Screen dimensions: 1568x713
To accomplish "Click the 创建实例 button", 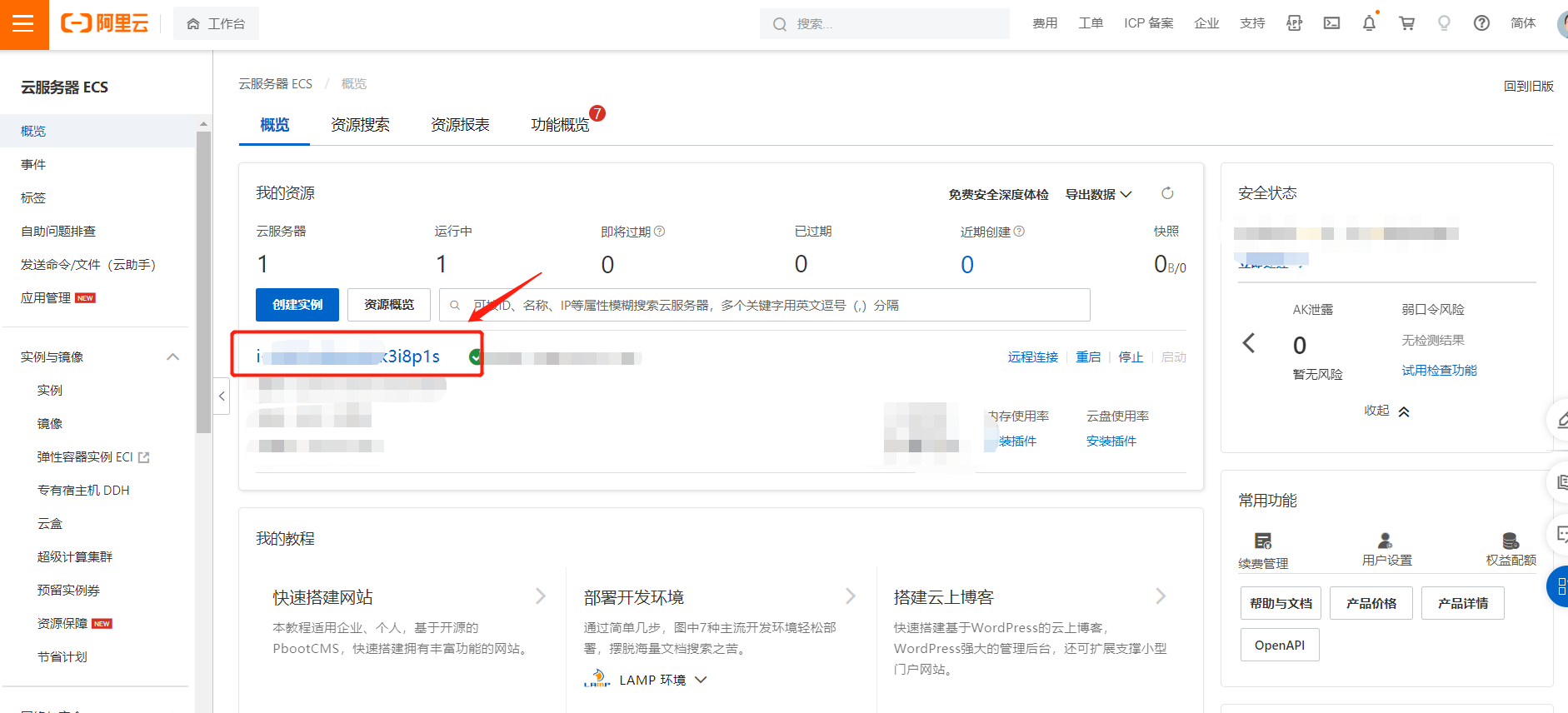I will tap(297, 305).
